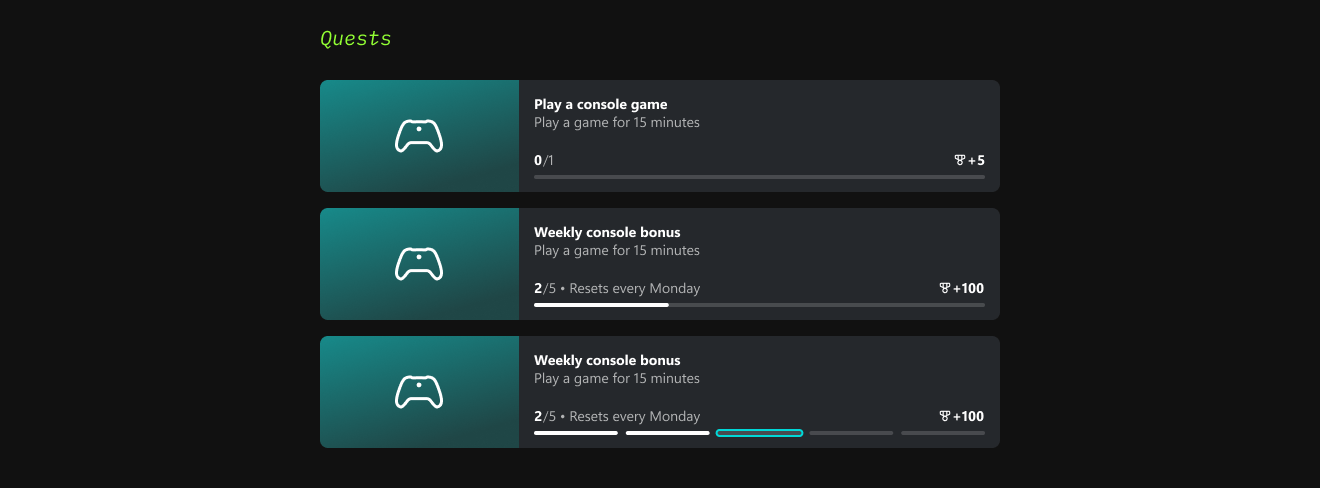
Task: Click the empty progress bar under 0/1
Action: pos(759,177)
